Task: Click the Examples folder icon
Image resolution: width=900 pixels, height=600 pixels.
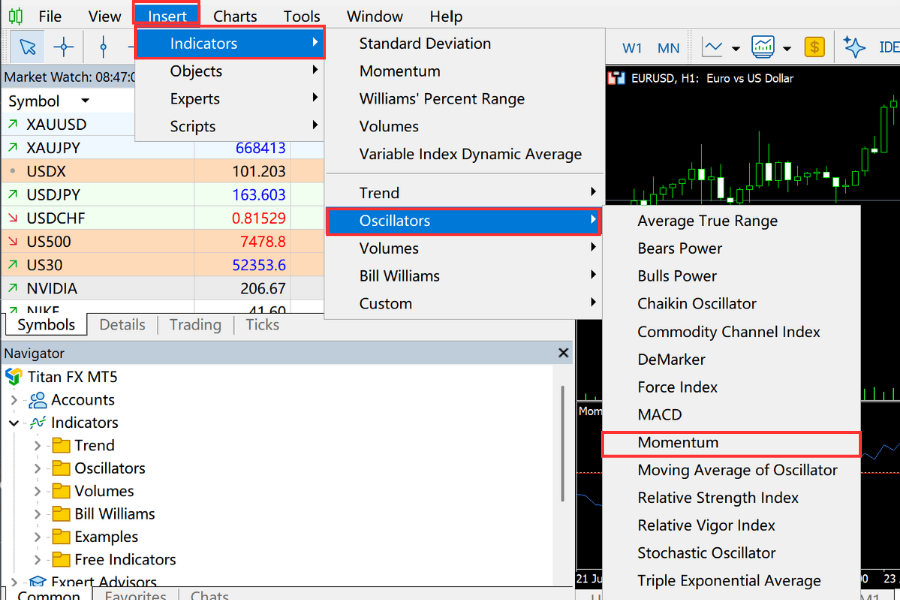Action: pos(61,536)
